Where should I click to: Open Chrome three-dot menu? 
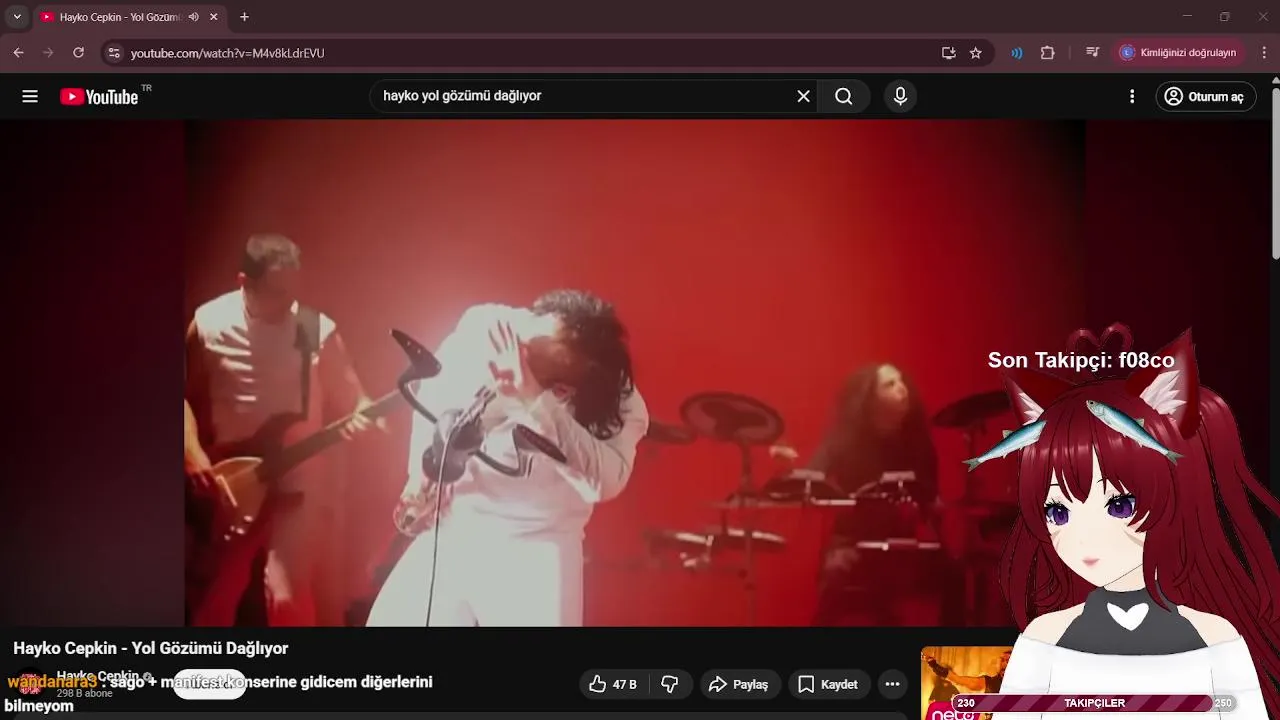[1263, 53]
